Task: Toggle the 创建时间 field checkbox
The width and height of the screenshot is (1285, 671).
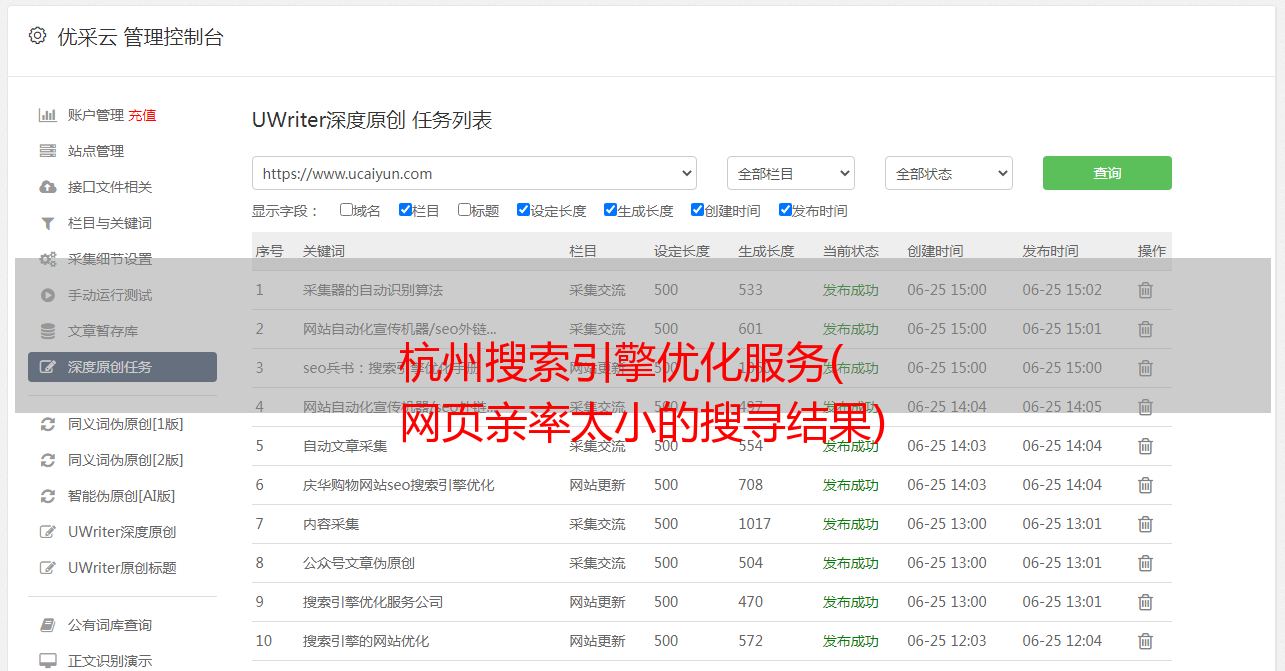Action: pos(697,210)
